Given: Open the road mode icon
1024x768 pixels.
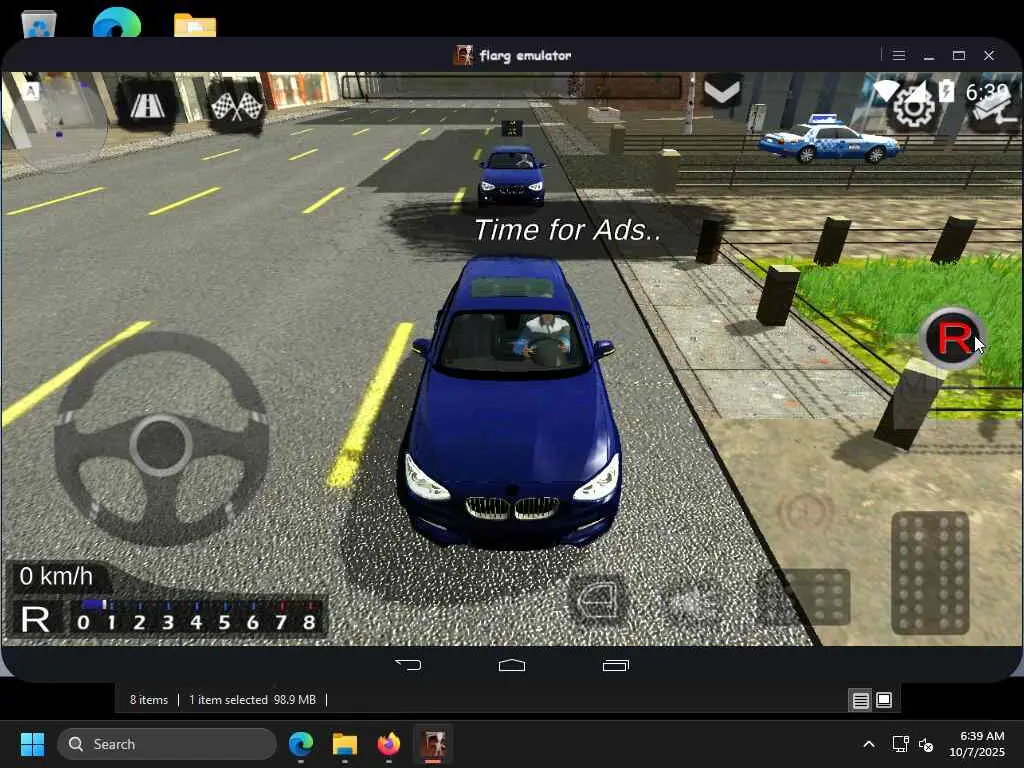Looking at the screenshot, I should 148,104.
